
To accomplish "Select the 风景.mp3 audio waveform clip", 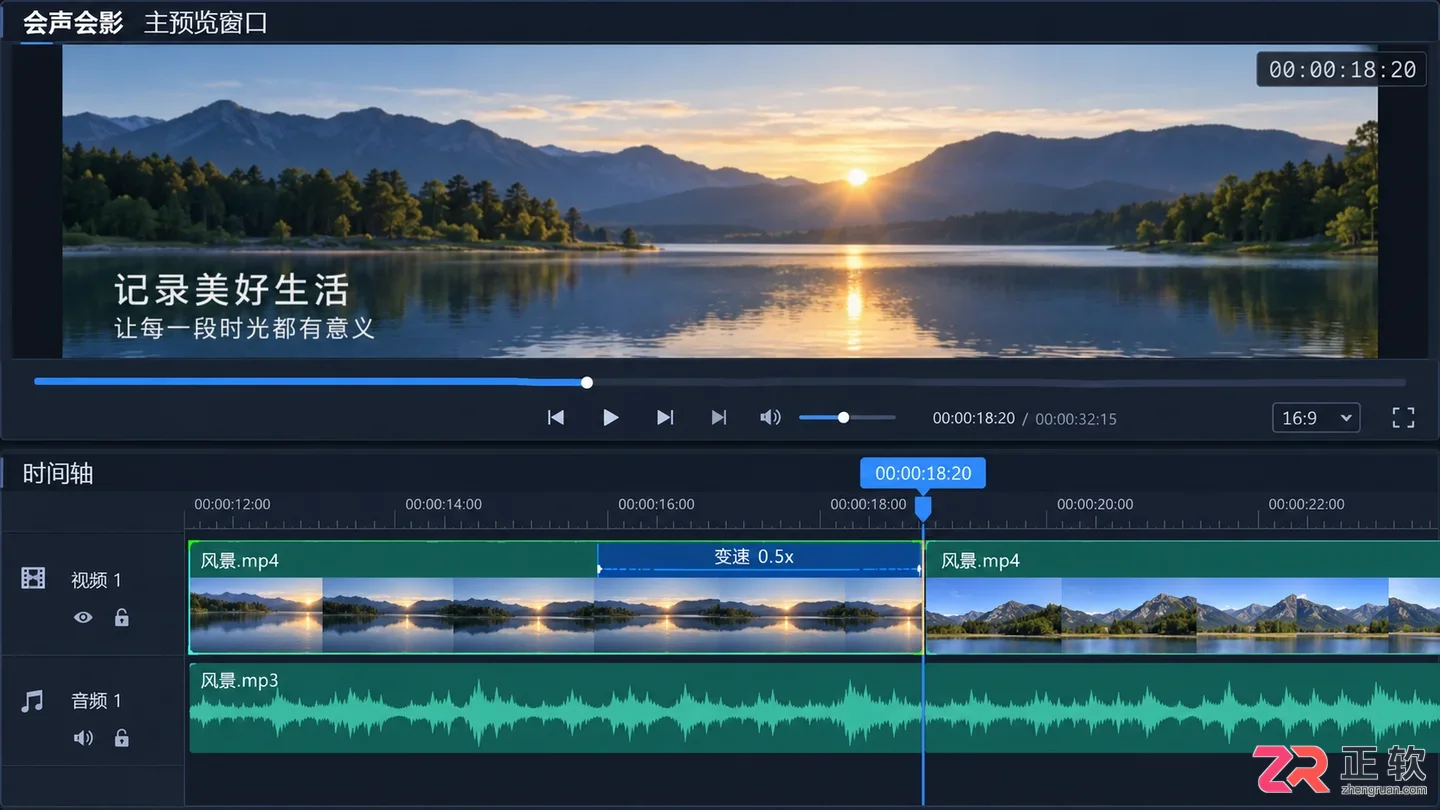I will (814, 708).
